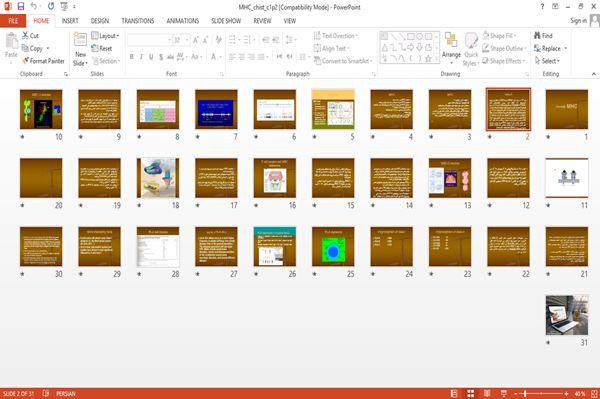Click the Clear All Formatting icon
The height and width of the screenshot is (399, 600).
pos(218,40)
